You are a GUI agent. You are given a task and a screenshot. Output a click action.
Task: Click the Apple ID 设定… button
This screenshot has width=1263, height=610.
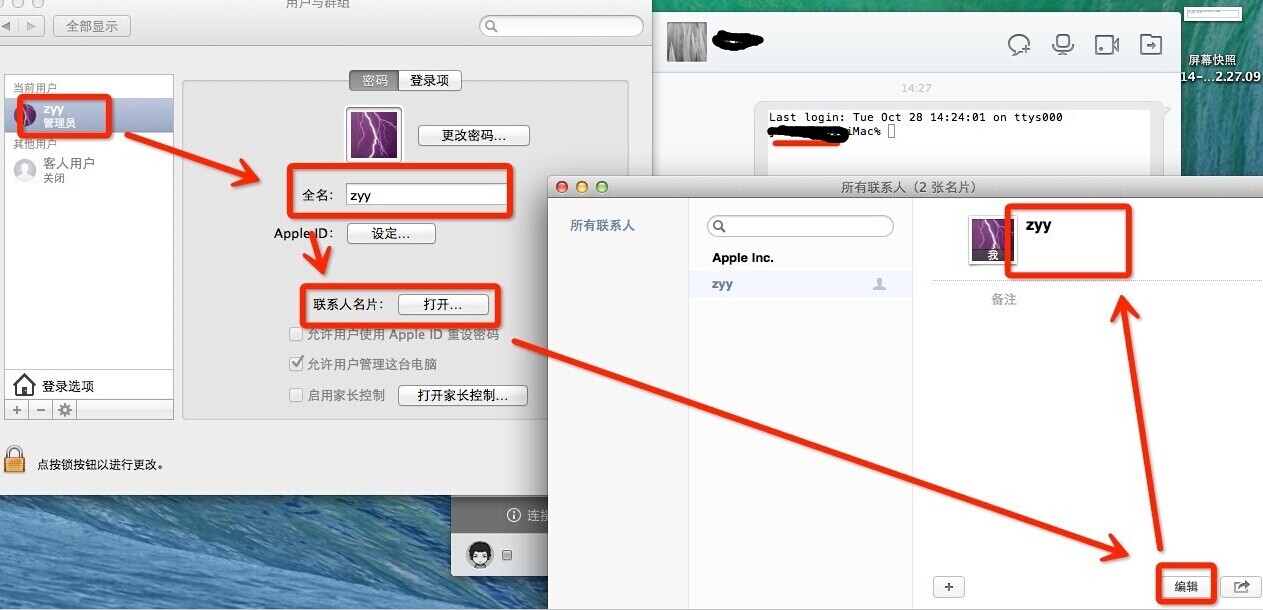point(391,233)
